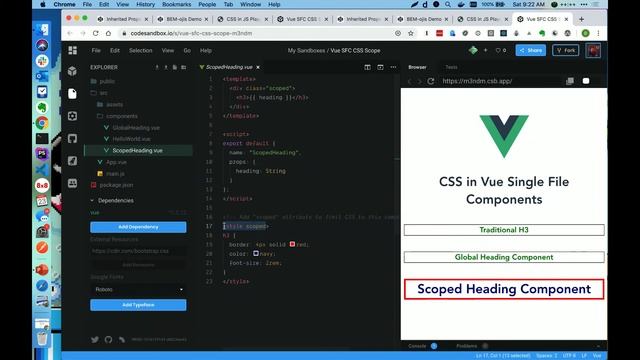Image resolution: width=640 pixels, height=360 pixels.
Task: Click the Fork button
Action: point(566,50)
